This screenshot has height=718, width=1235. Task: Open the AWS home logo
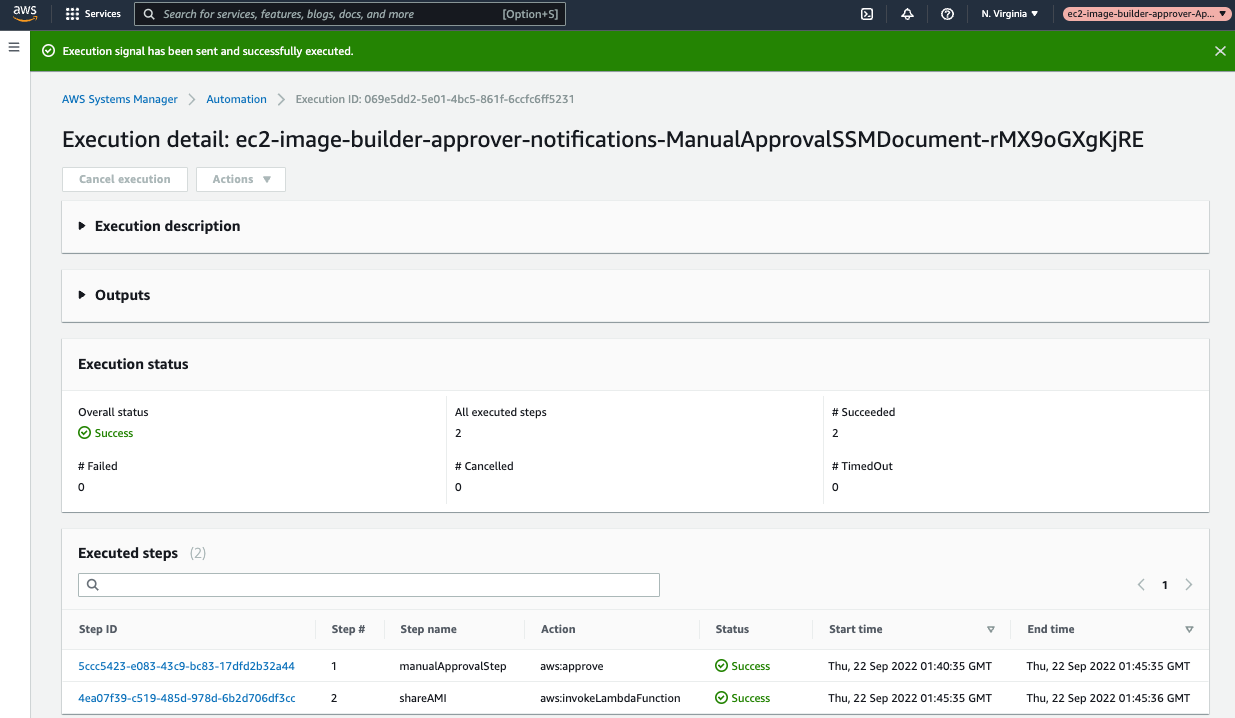(25, 14)
